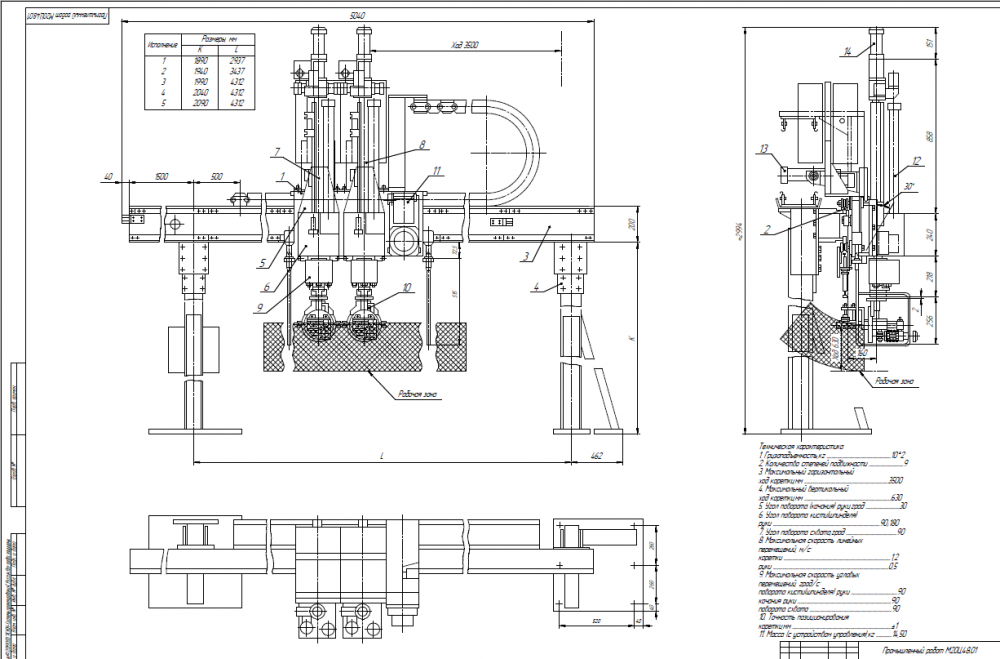Select the 520 dimension on the plan view
This screenshot has width=1000, height=659.
tap(598, 620)
